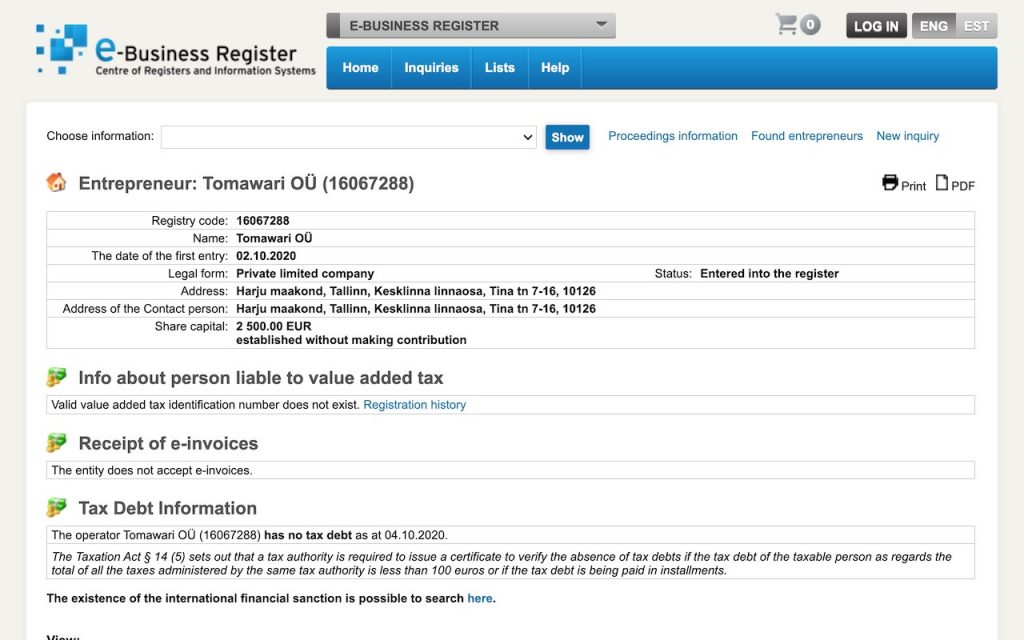Click 'The date of the first entry:' label

(160, 256)
